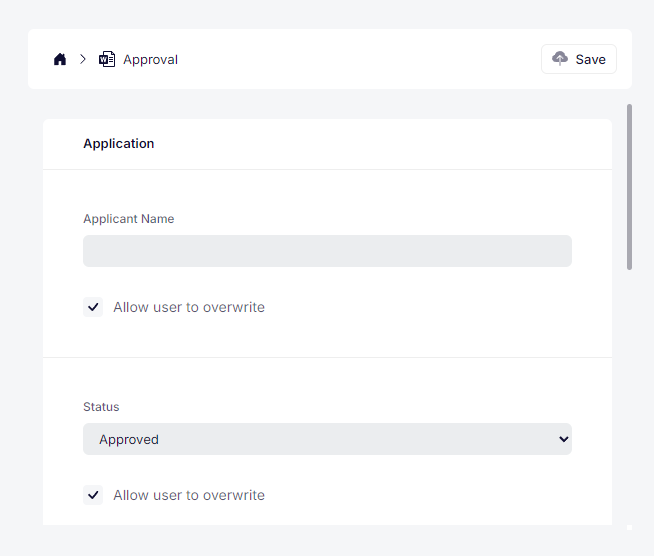Click the checkmark icon under Applicant Name

[93, 307]
